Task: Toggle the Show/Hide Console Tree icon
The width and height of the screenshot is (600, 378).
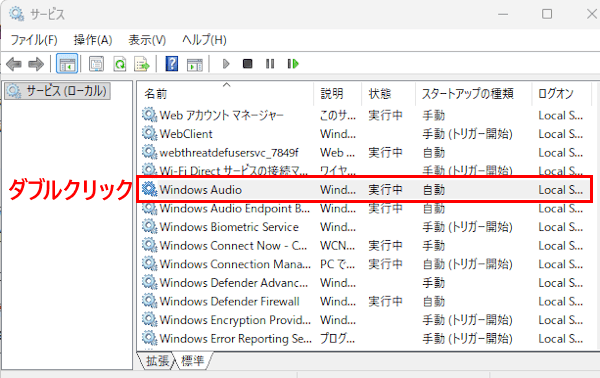Action: point(67,64)
